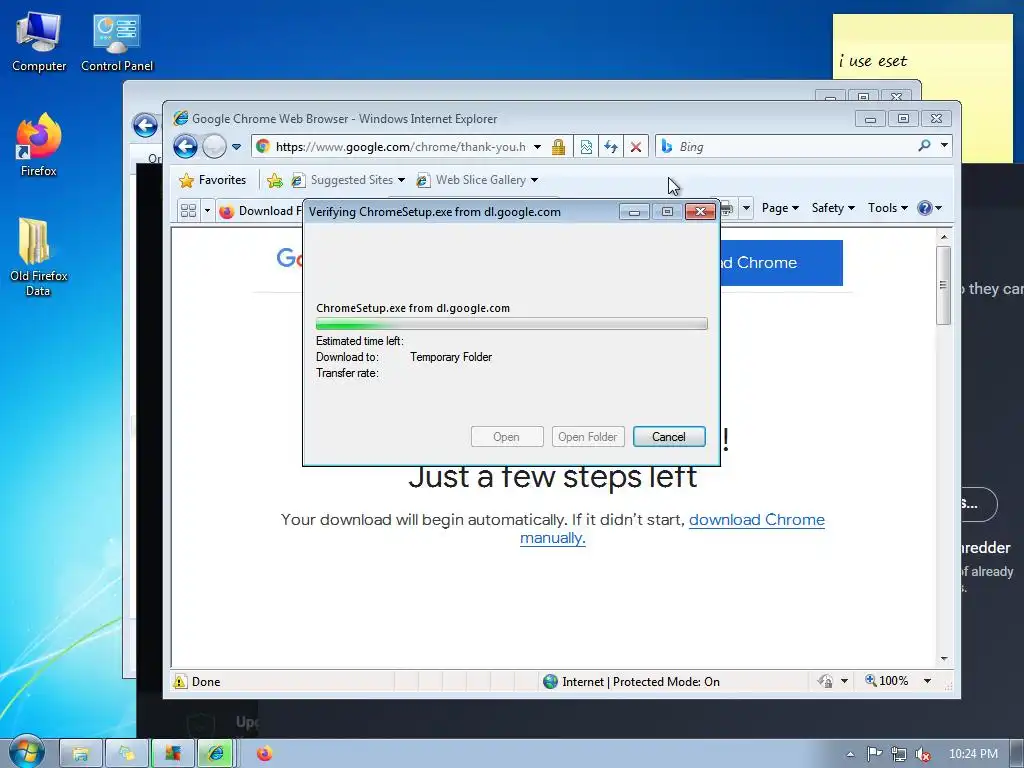Click back arrow in the background window

point(145,125)
